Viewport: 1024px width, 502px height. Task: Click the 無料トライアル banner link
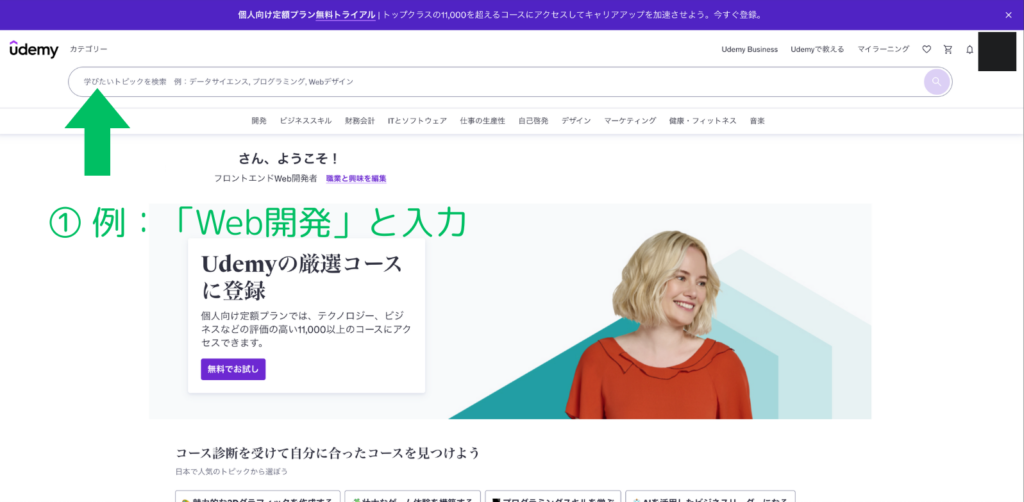click(345, 14)
